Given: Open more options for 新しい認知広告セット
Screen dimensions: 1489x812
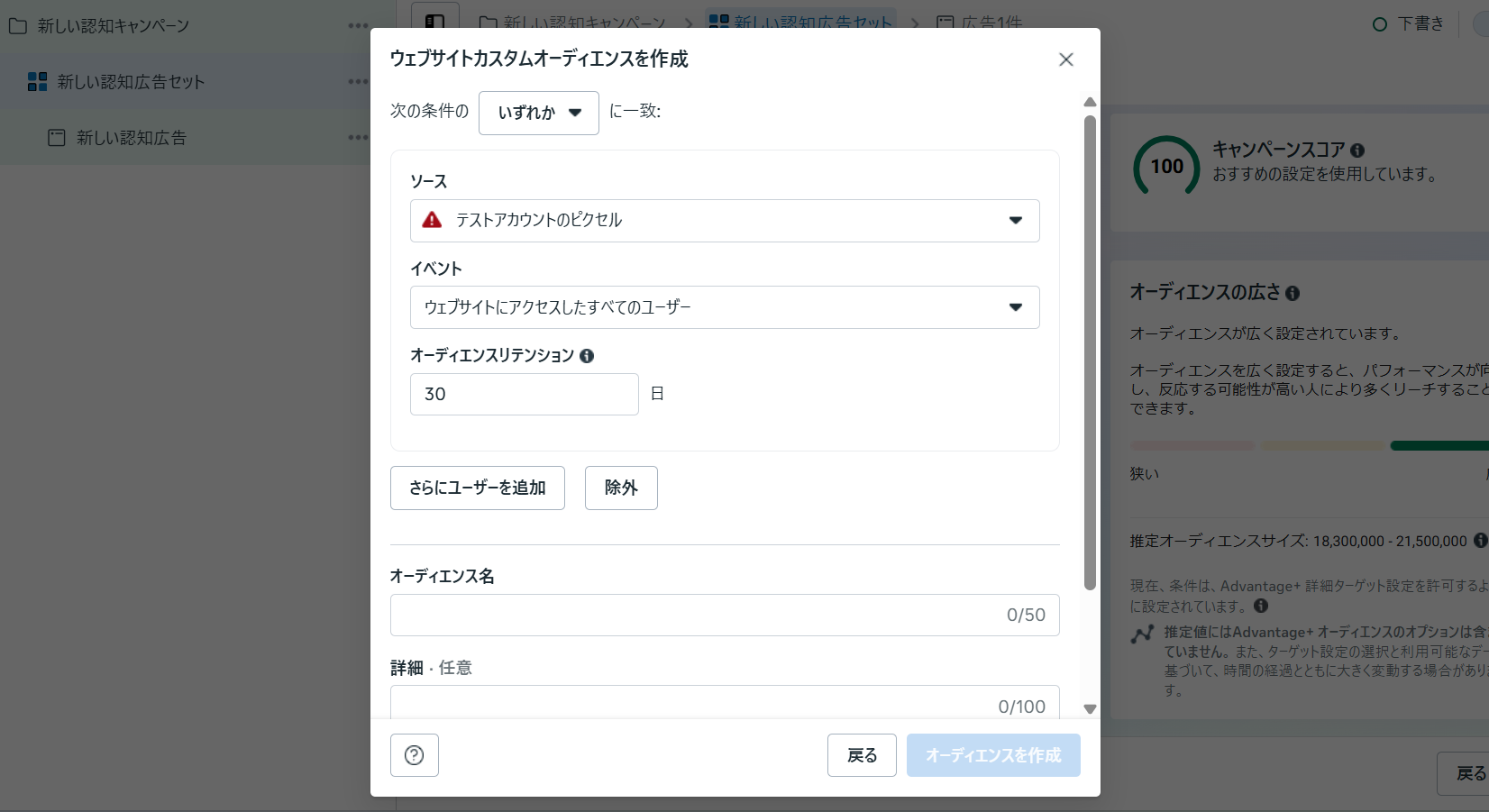Looking at the screenshot, I should (358, 82).
